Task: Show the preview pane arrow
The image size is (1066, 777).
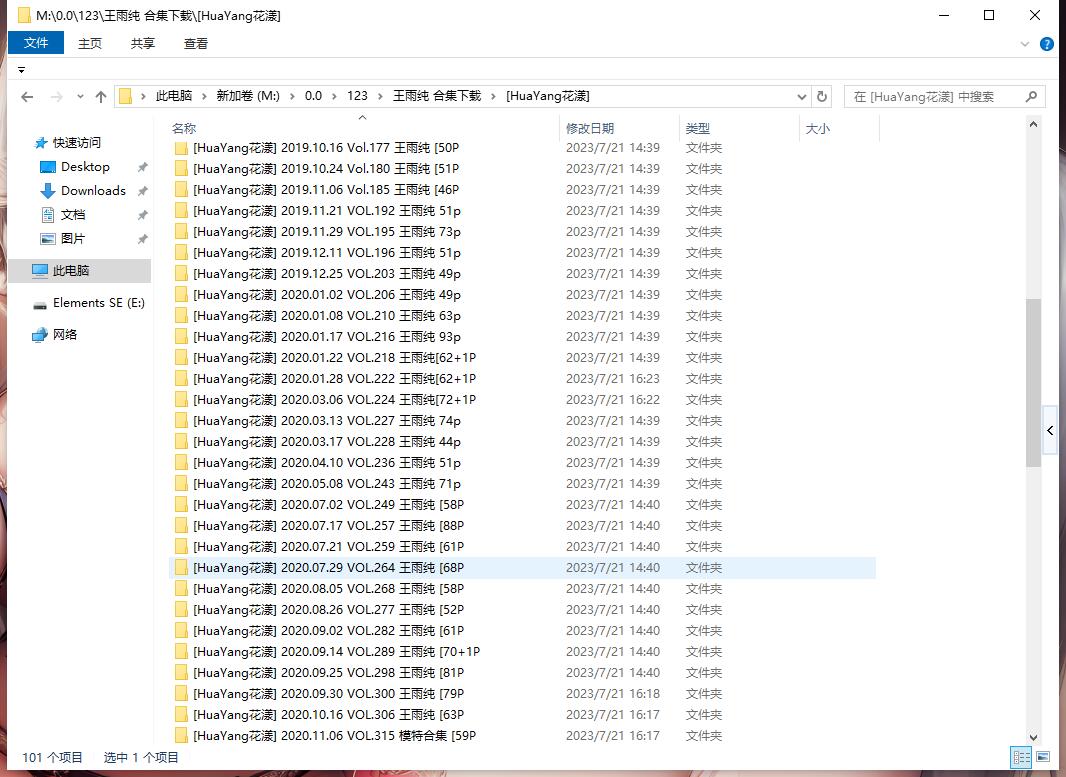Action: pyautogui.click(x=1050, y=430)
